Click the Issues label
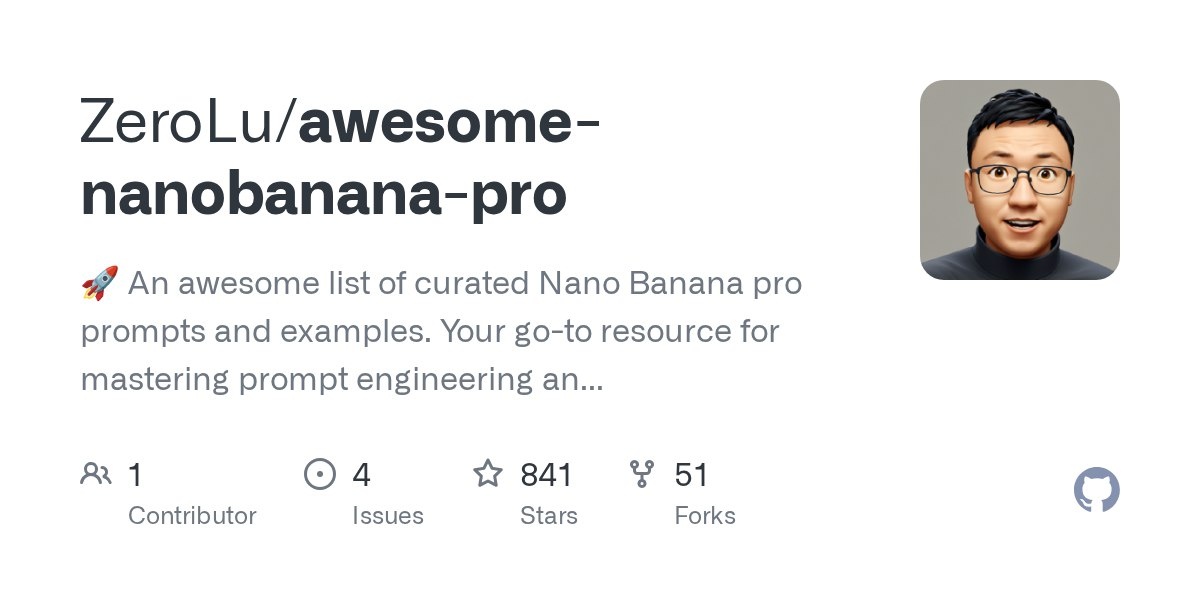Viewport: 1200px width, 600px height. tap(387, 516)
